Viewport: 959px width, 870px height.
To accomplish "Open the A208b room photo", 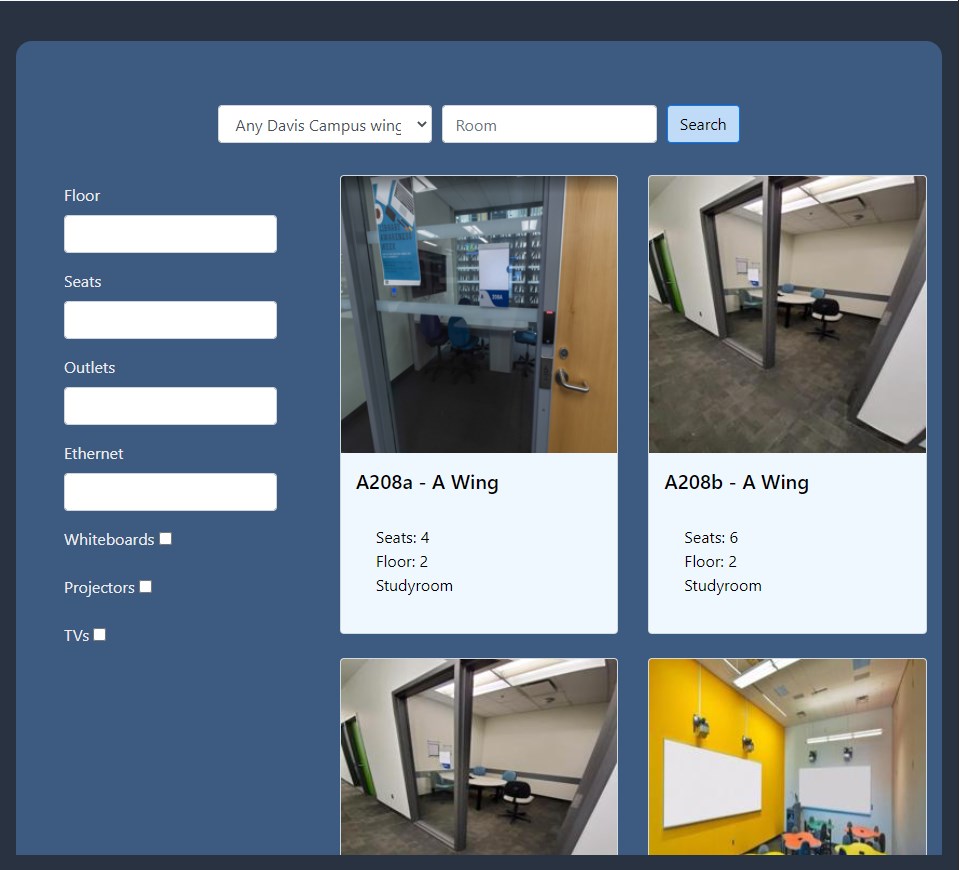I will pos(787,315).
